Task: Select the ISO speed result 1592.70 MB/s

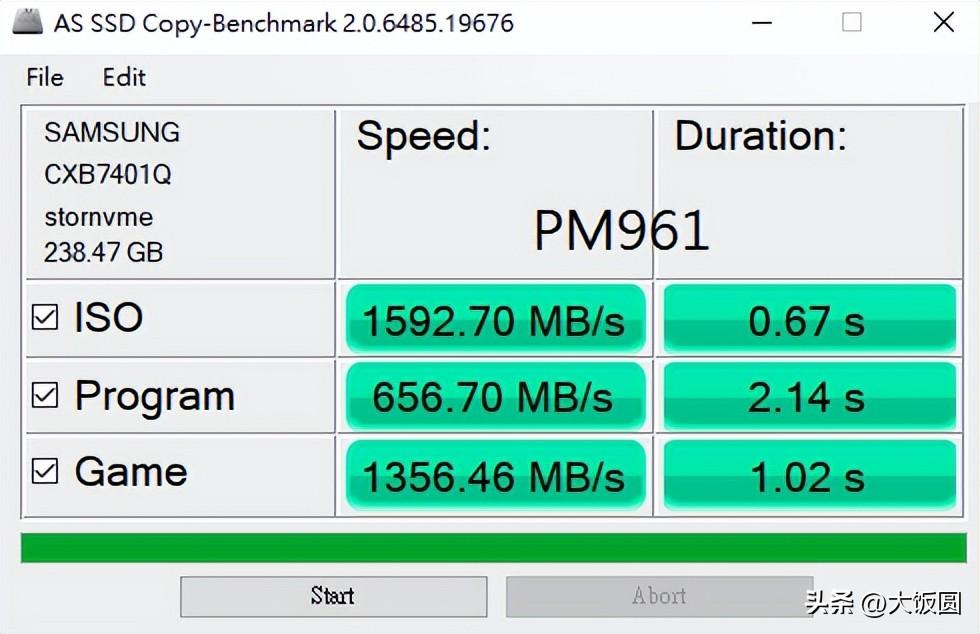Action: pyautogui.click(x=494, y=320)
